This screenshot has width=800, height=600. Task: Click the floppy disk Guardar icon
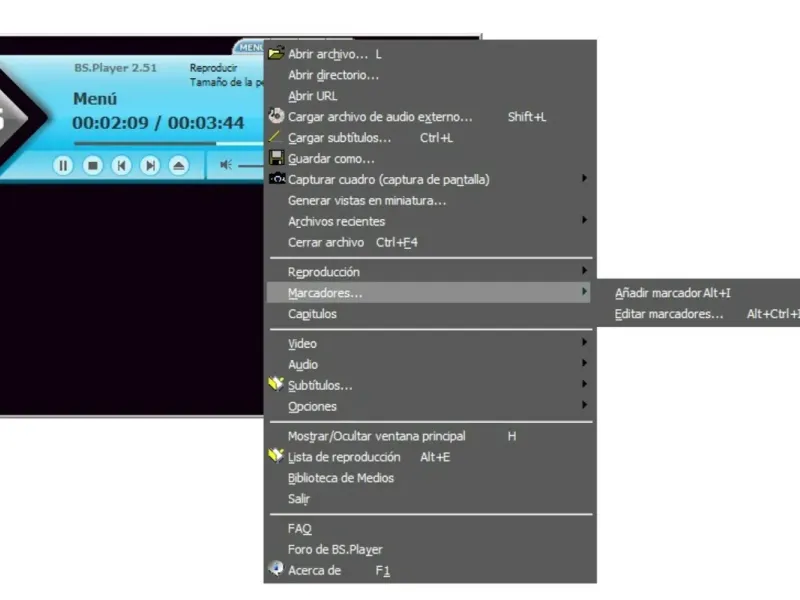[x=276, y=158]
